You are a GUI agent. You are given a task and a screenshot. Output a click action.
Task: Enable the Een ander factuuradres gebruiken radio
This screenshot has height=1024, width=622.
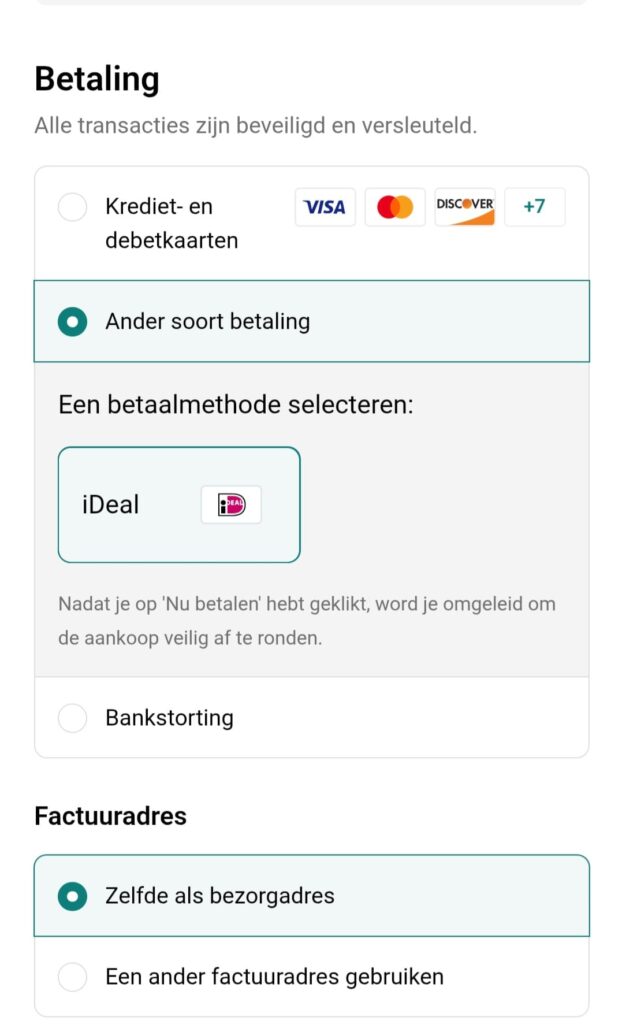[72, 977]
